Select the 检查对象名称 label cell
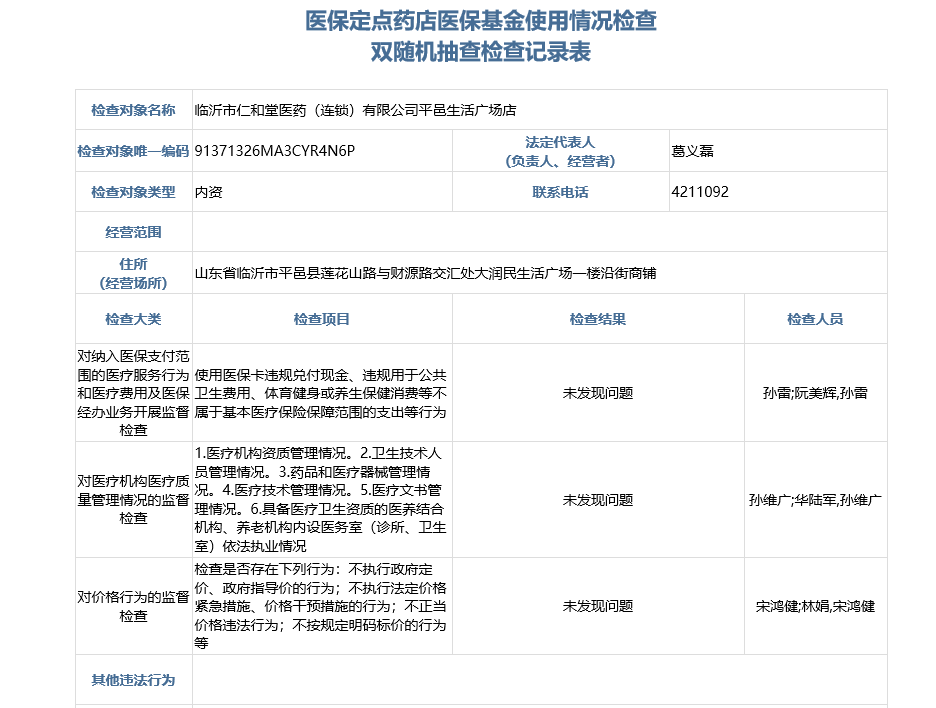Screen dimensions: 936x708 [x=133, y=110]
